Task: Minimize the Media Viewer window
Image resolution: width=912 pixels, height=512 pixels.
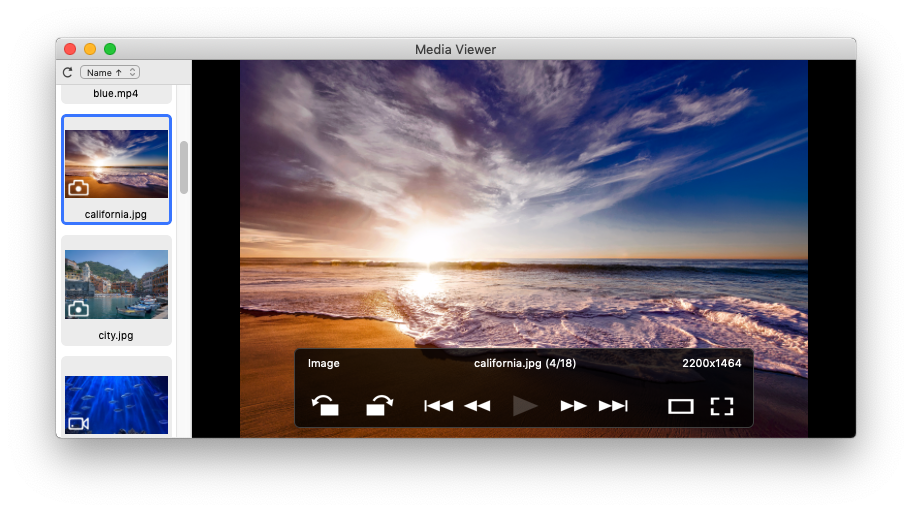Action: pos(90,49)
